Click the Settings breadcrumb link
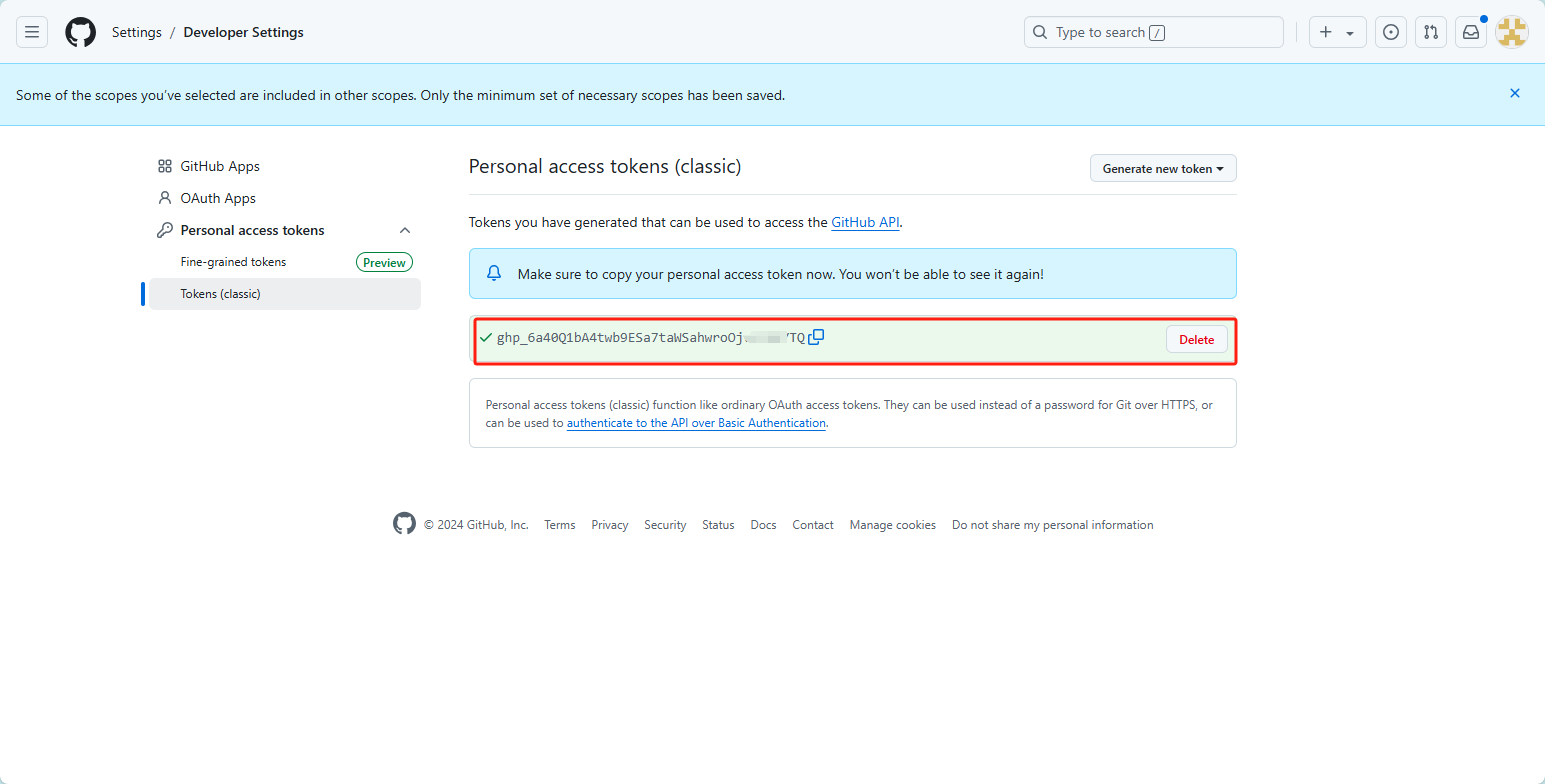Viewport: 1545px width, 784px height. (x=137, y=32)
